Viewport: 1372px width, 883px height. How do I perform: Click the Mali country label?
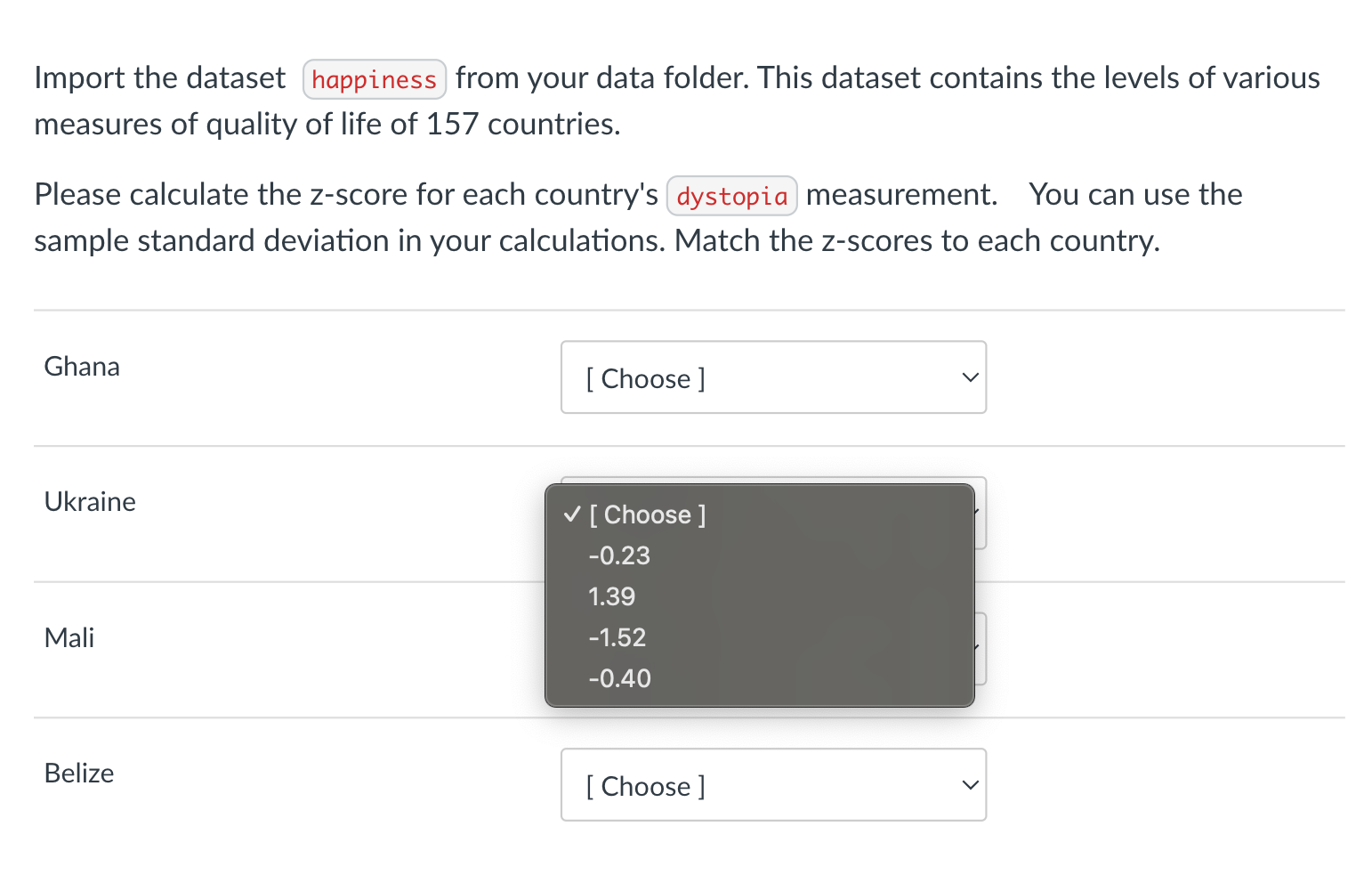pos(69,637)
